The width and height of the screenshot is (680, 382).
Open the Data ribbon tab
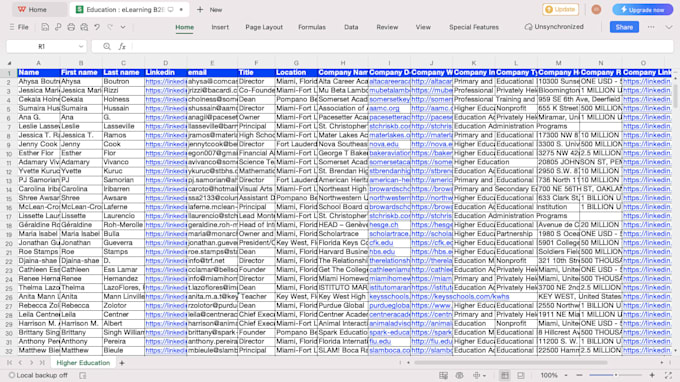coord(351,27)
